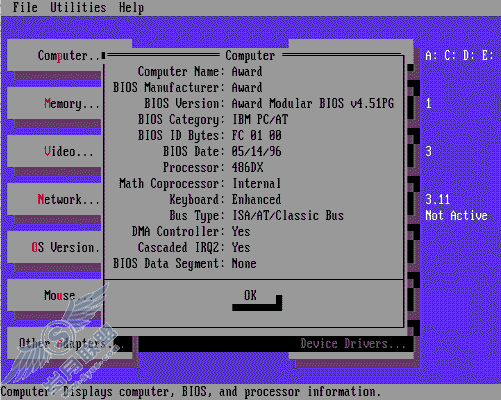The height and width of the screenshot is (400, 501).
Task: Click the Award Modular BIOS version value
Action: pos(313,103)
